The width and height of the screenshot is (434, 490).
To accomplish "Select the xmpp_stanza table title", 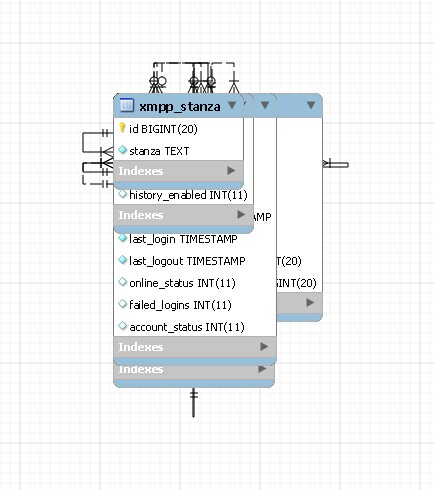I will [x=180, y=107].
